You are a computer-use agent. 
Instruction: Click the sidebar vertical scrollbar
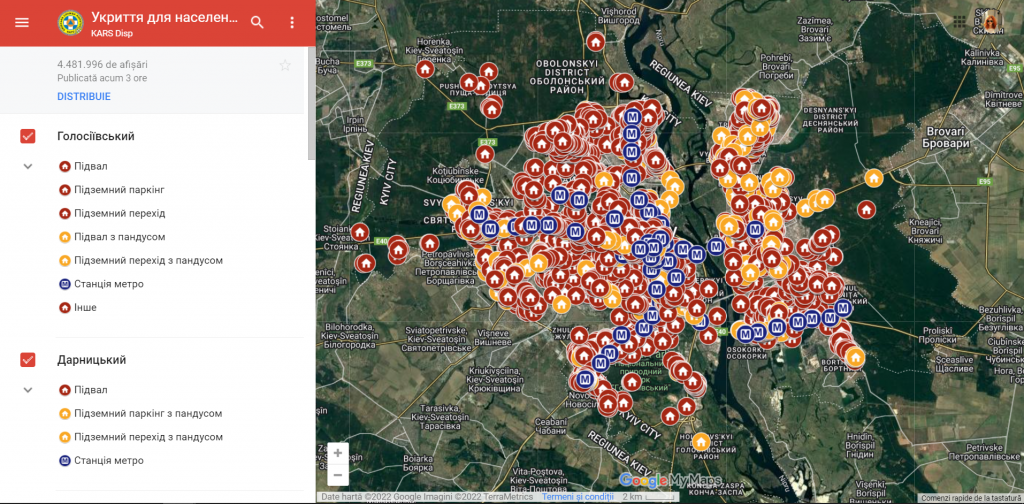[x=311, y=100]
